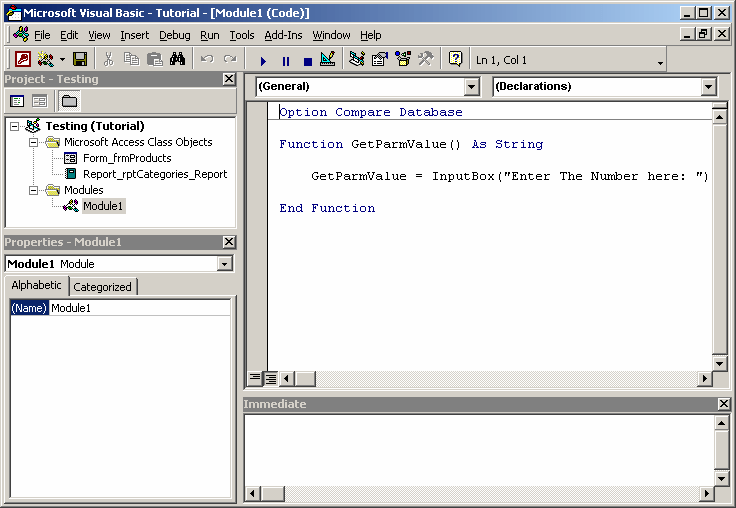736x508 pixels.
Task: Click the Cut scissors icon
Action: 108,60
